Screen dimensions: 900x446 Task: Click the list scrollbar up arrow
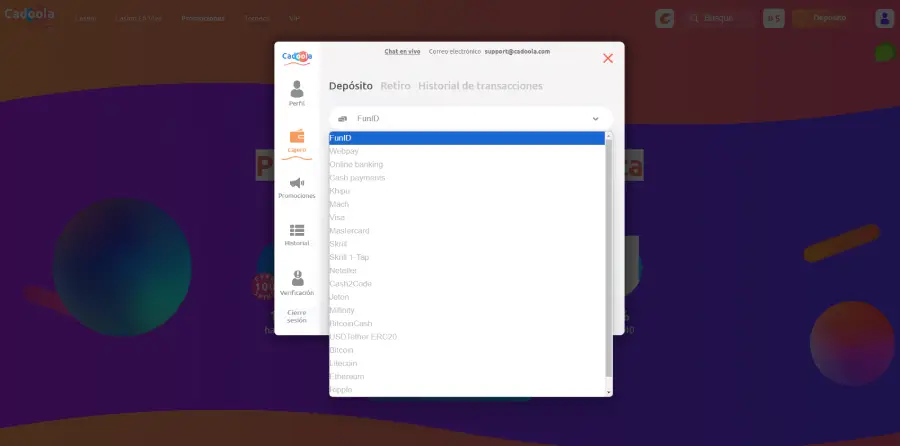608,136
